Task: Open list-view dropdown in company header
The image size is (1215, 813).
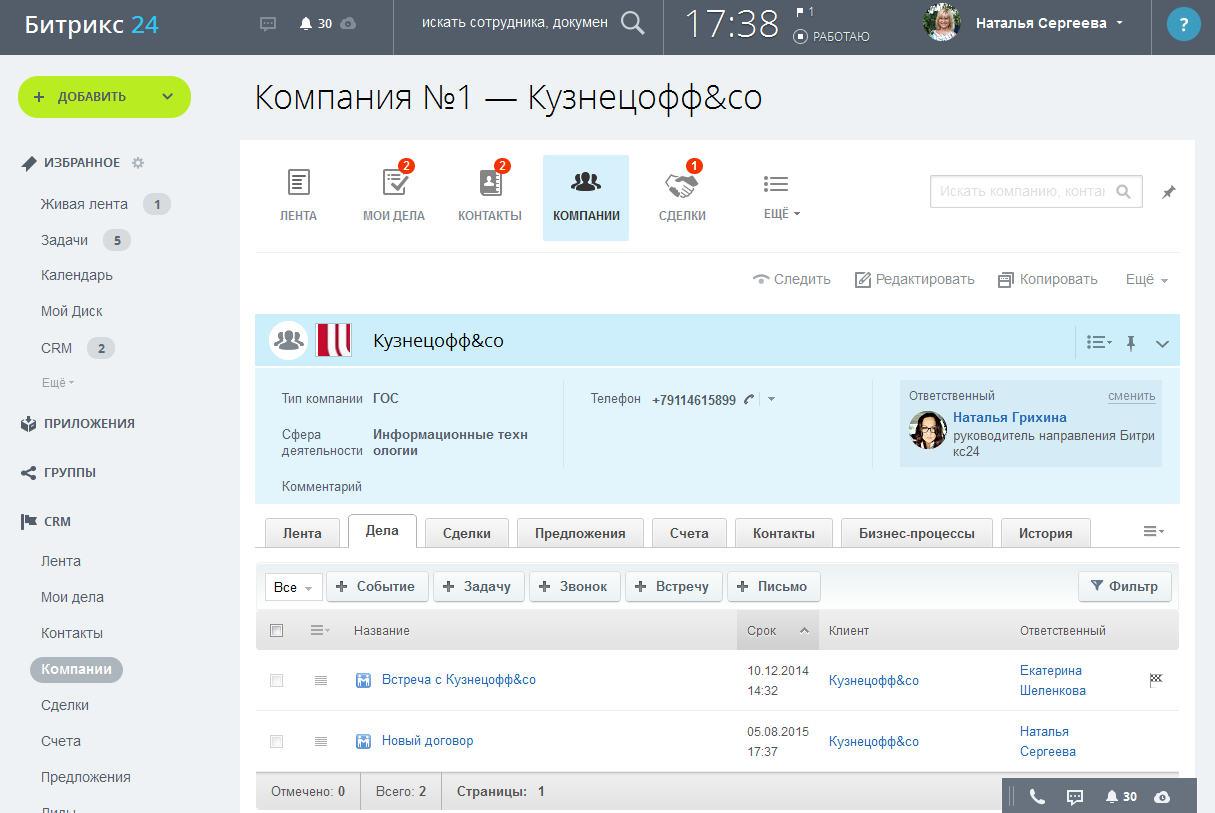Action: 1099,343
